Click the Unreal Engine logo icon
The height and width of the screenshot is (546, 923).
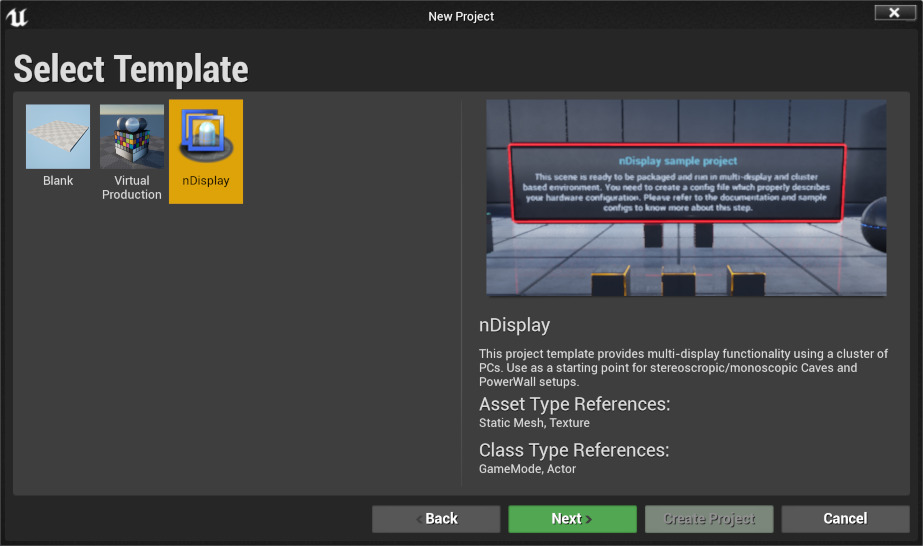pyautogui.click(x=17, y=16)
